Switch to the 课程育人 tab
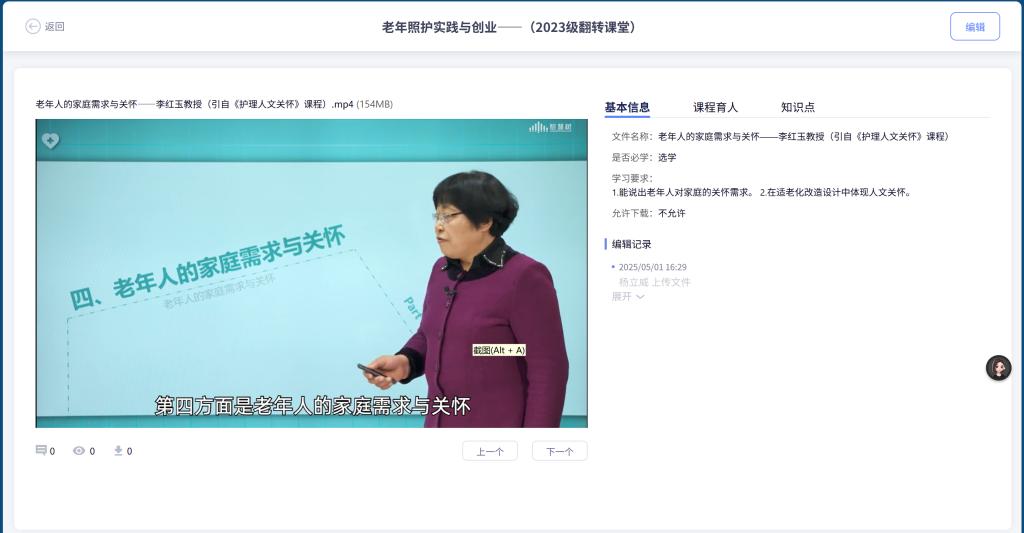Screen dimensions: 1024x533 click(715, 107)
